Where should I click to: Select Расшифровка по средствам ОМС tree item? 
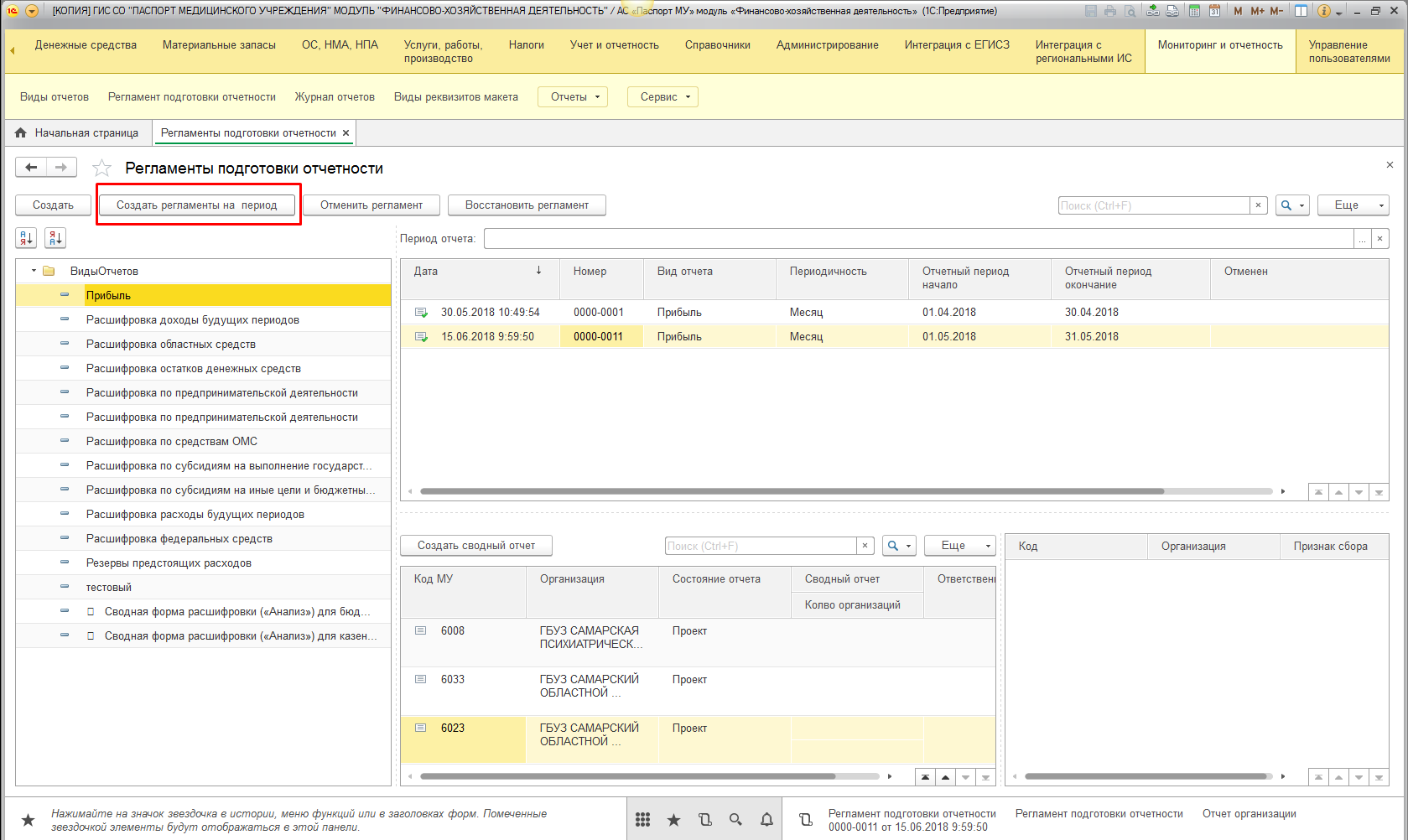point(172,442)
